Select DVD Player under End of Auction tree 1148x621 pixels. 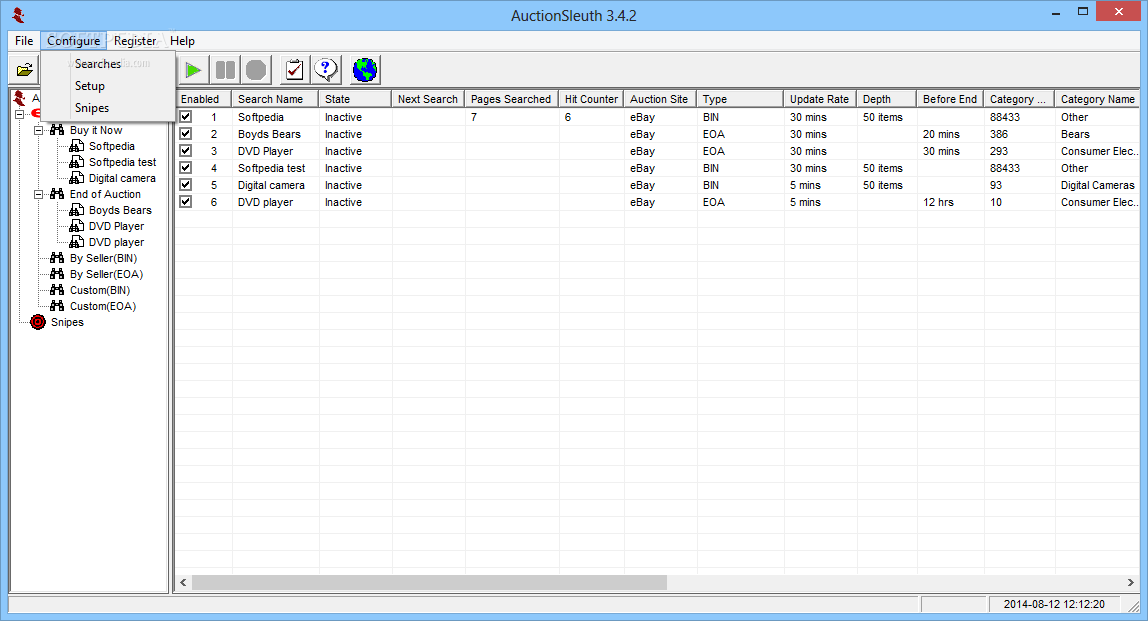click(x=116, y=226)
